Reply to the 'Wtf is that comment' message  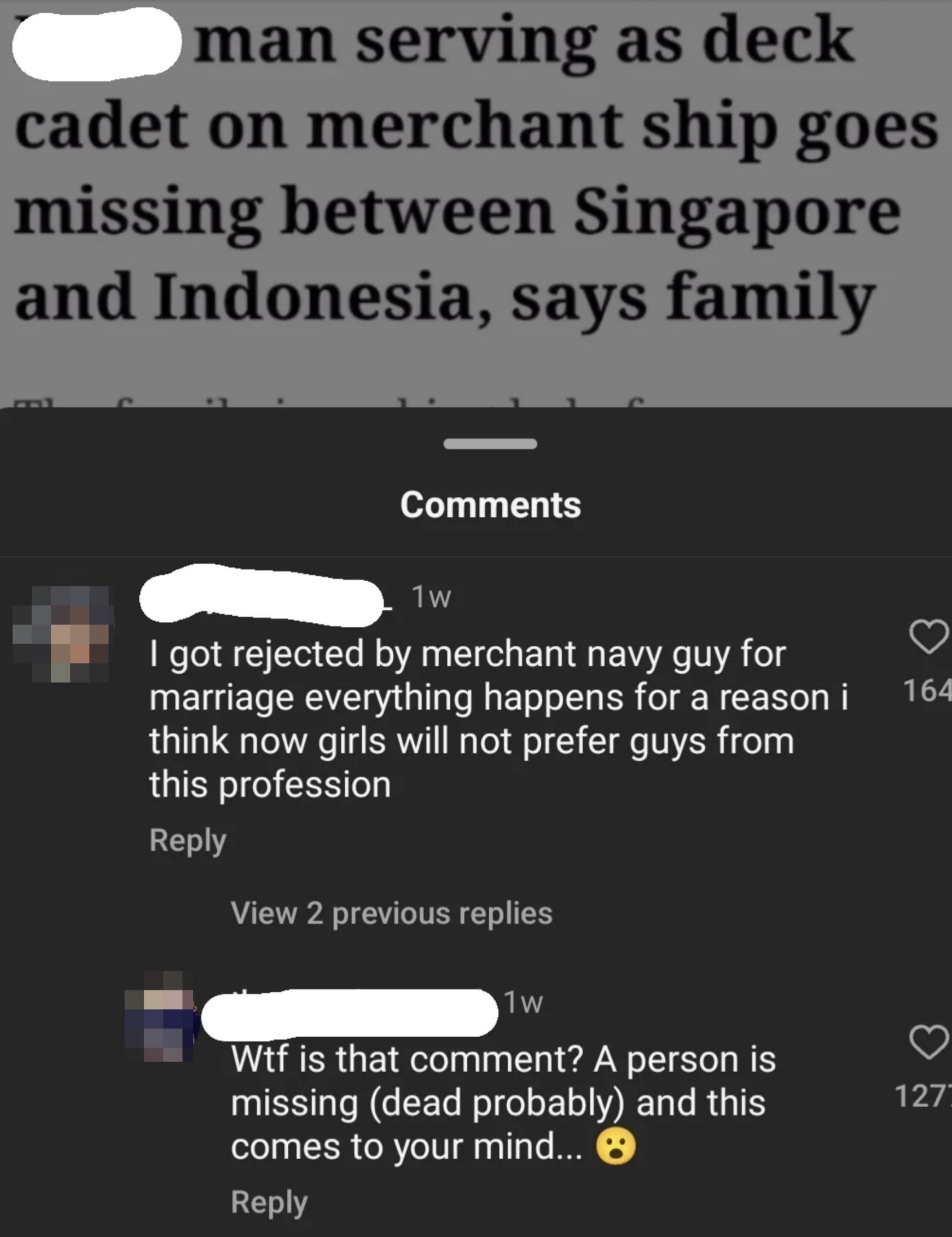pos(269,1202)
